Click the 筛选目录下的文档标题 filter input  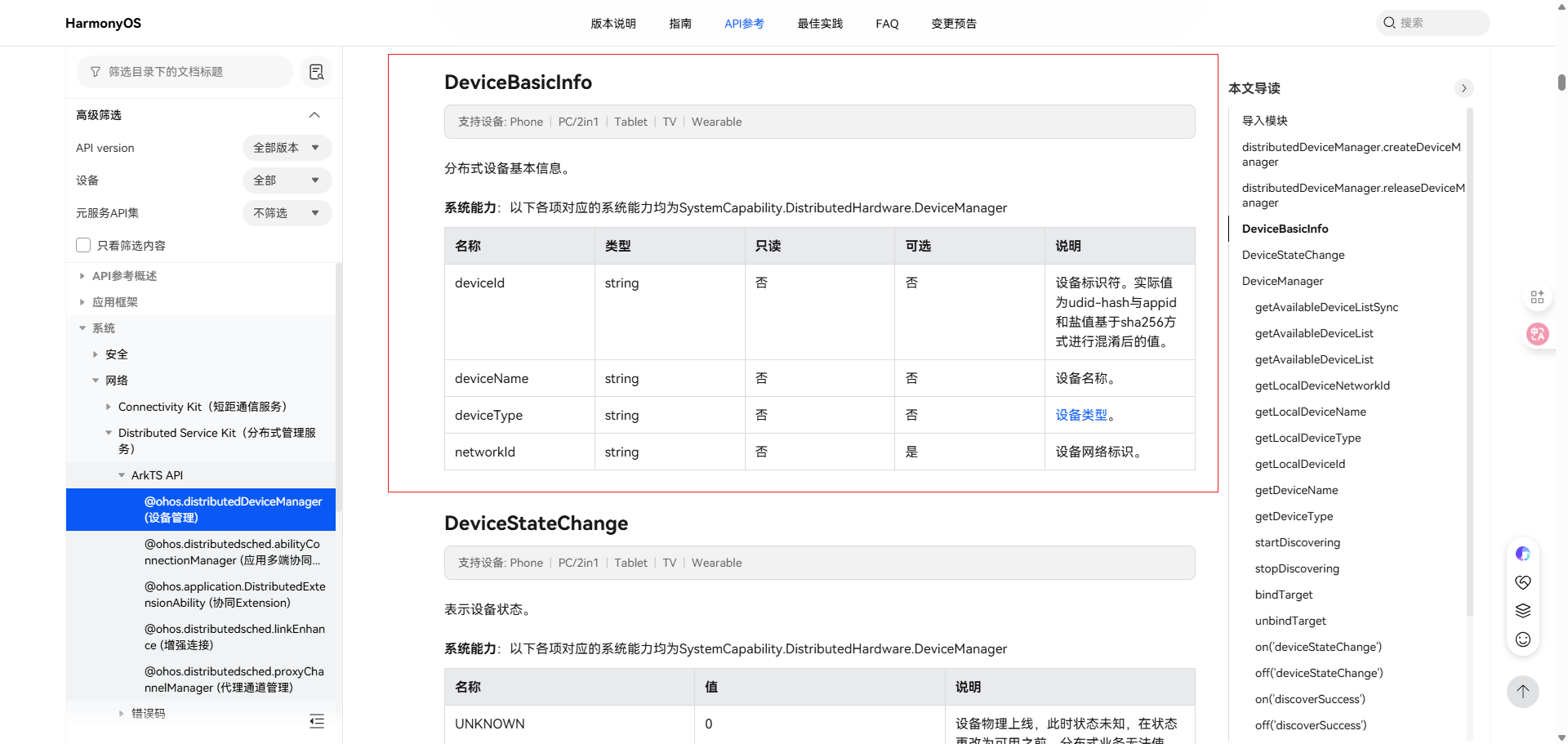pyautogui.click(x=185, y=72)
